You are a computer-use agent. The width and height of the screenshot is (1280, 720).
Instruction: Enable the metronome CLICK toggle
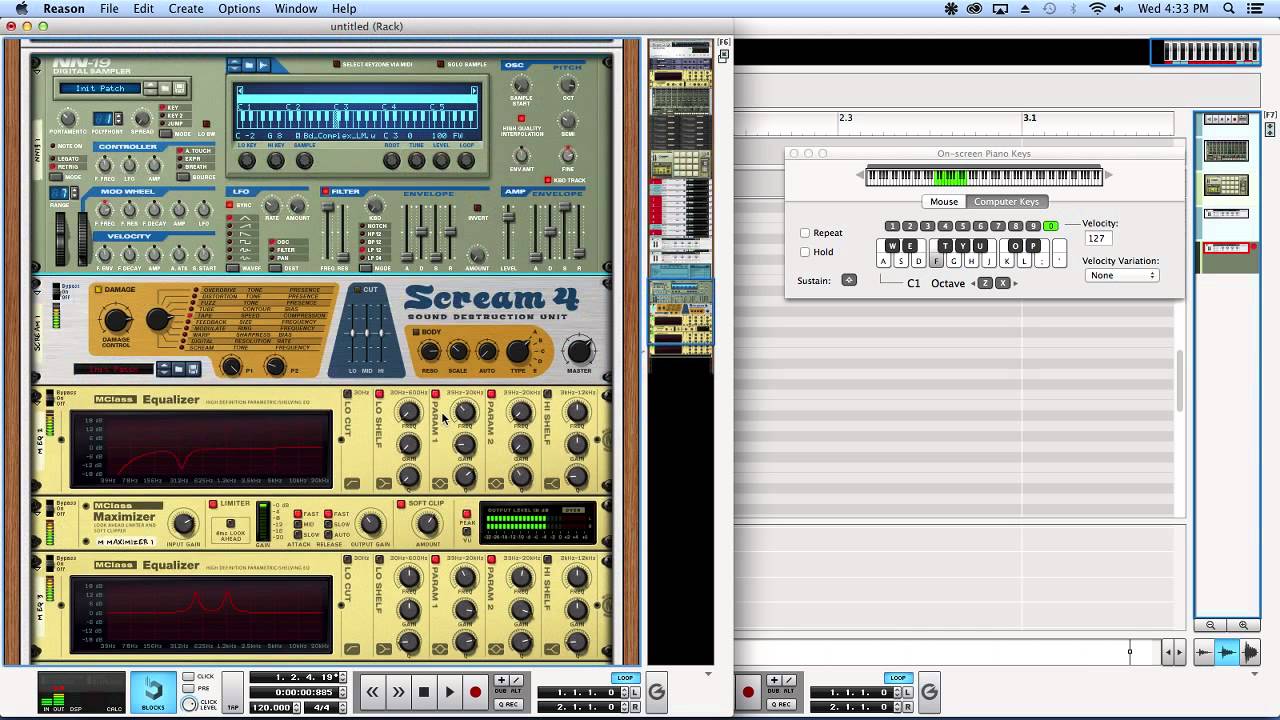coord(188,677)
